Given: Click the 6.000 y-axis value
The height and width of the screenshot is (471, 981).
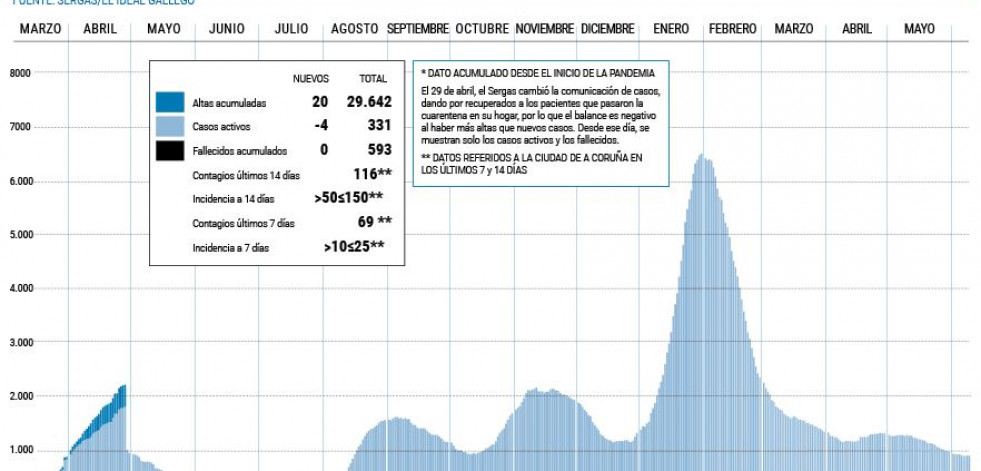Looking at the screenshot, I should (20, 181).
